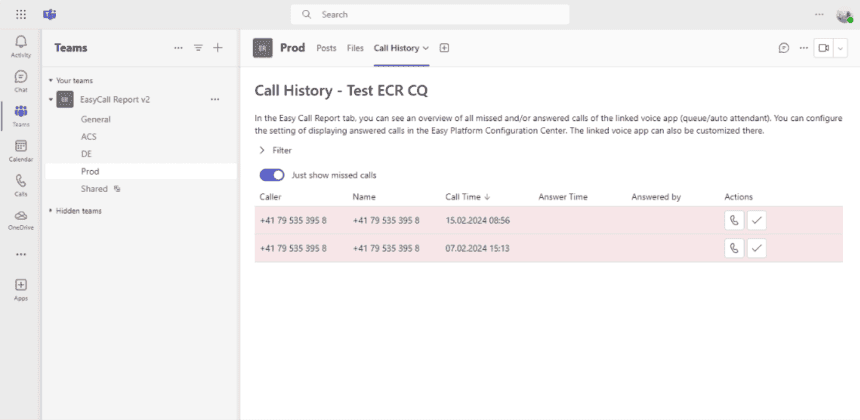Click EasyCall Report v2 team name

point(115,99)
